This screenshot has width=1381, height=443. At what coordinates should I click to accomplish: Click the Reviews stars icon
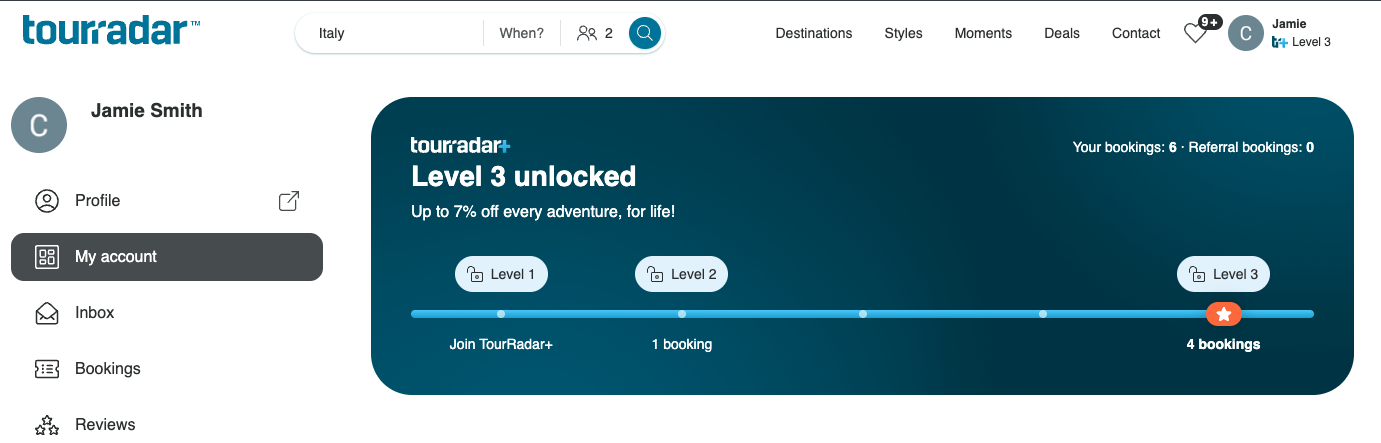pyautogui.click(x=47, y=425)
